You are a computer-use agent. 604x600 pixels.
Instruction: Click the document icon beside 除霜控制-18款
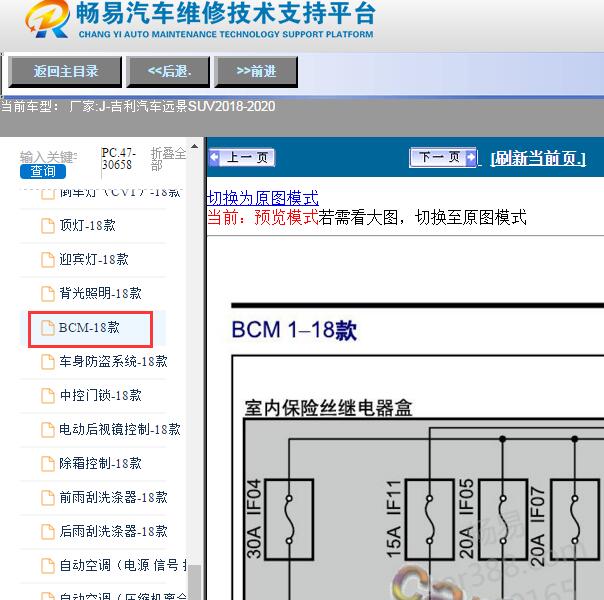click(x=48, y=463)
